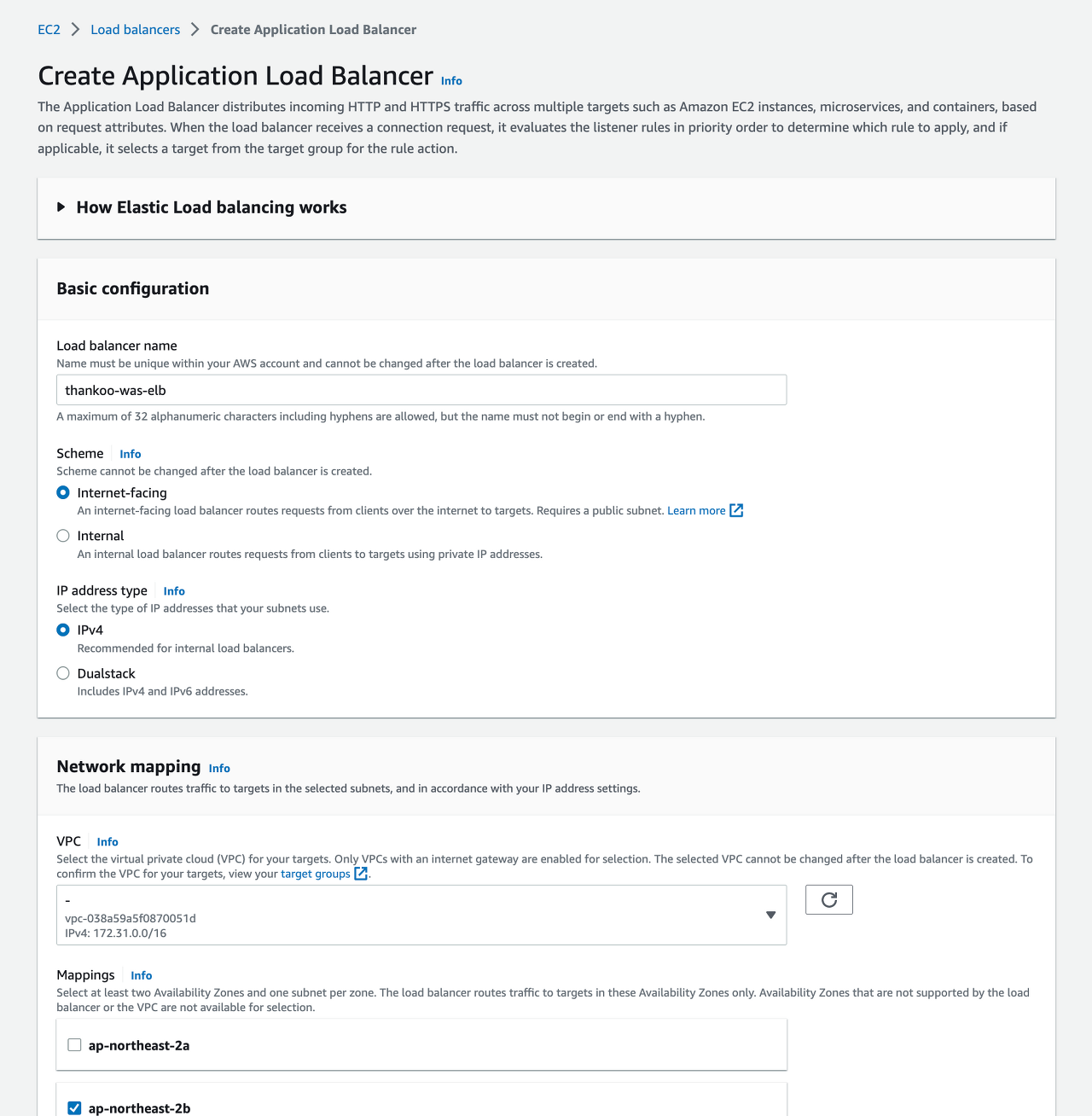Screen dimensions: 1092x1116
Task: Select the Internal scheme radio button
Action: pyautogui.click(x=63, y=536)
